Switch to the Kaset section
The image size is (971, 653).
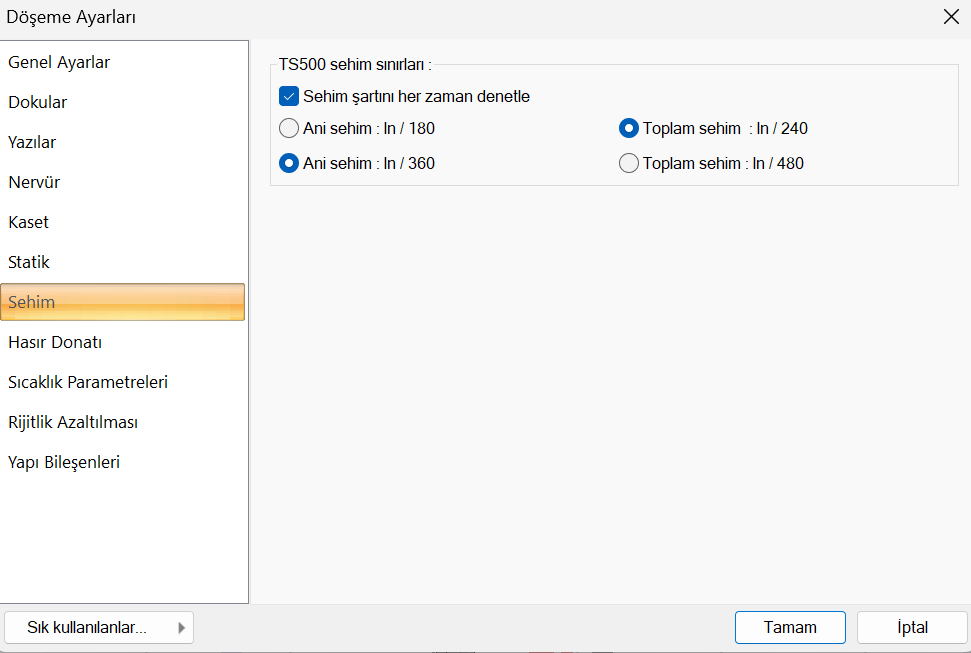[x=29, y=222]
